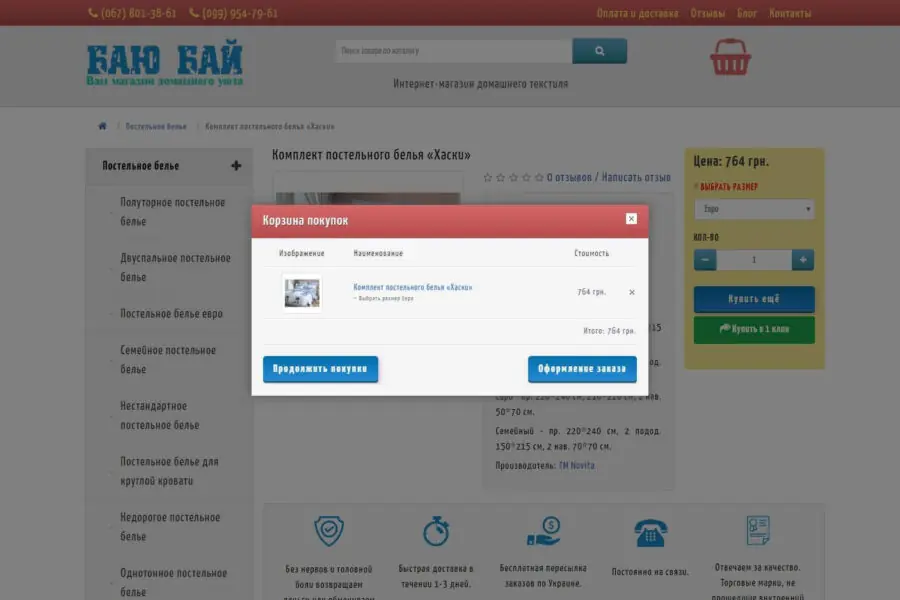The image size is (900, 600).
Task: Click Оформление заказа button
Action: (582, 369)
